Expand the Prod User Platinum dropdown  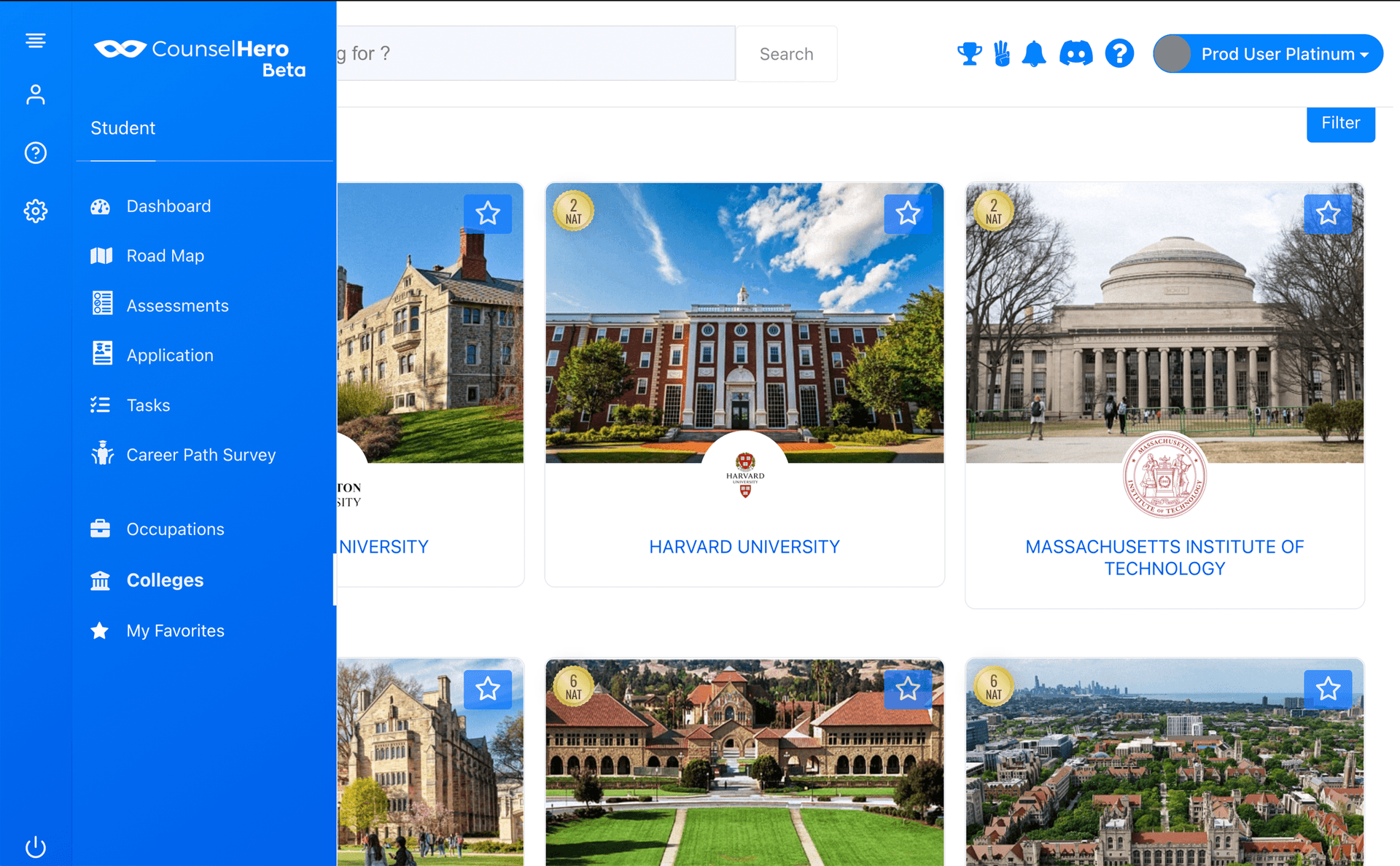coord(1268,54)
